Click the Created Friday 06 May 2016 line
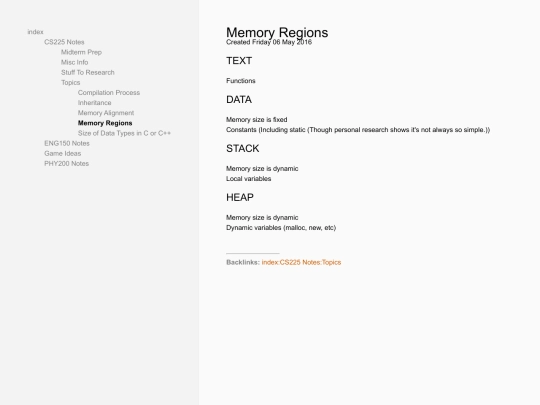The height and width of the screenshot is (405, 540). pyautogui.click(x=269, y=42)
